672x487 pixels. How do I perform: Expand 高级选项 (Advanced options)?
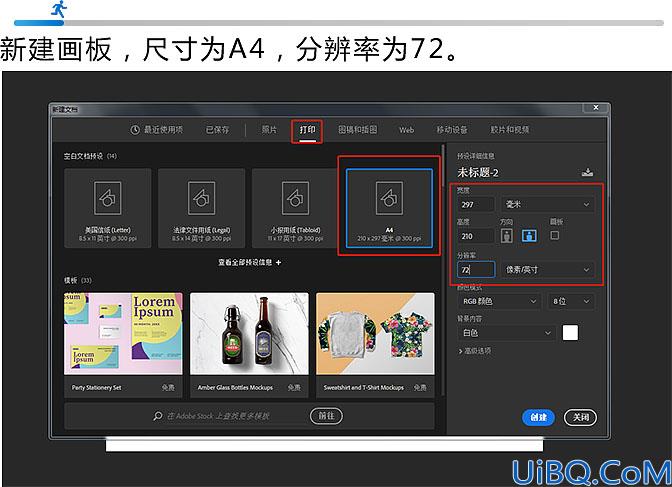[475, 351]
